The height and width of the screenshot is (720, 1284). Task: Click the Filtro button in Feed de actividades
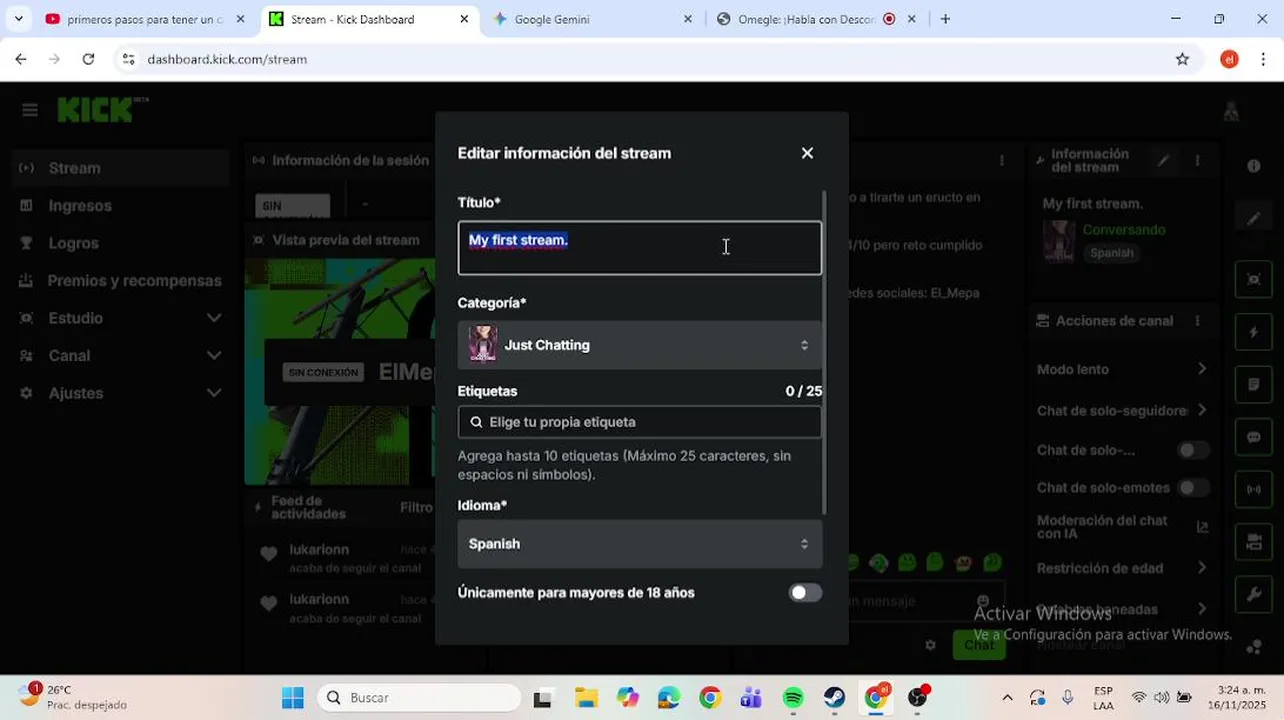tap(416, 507)
